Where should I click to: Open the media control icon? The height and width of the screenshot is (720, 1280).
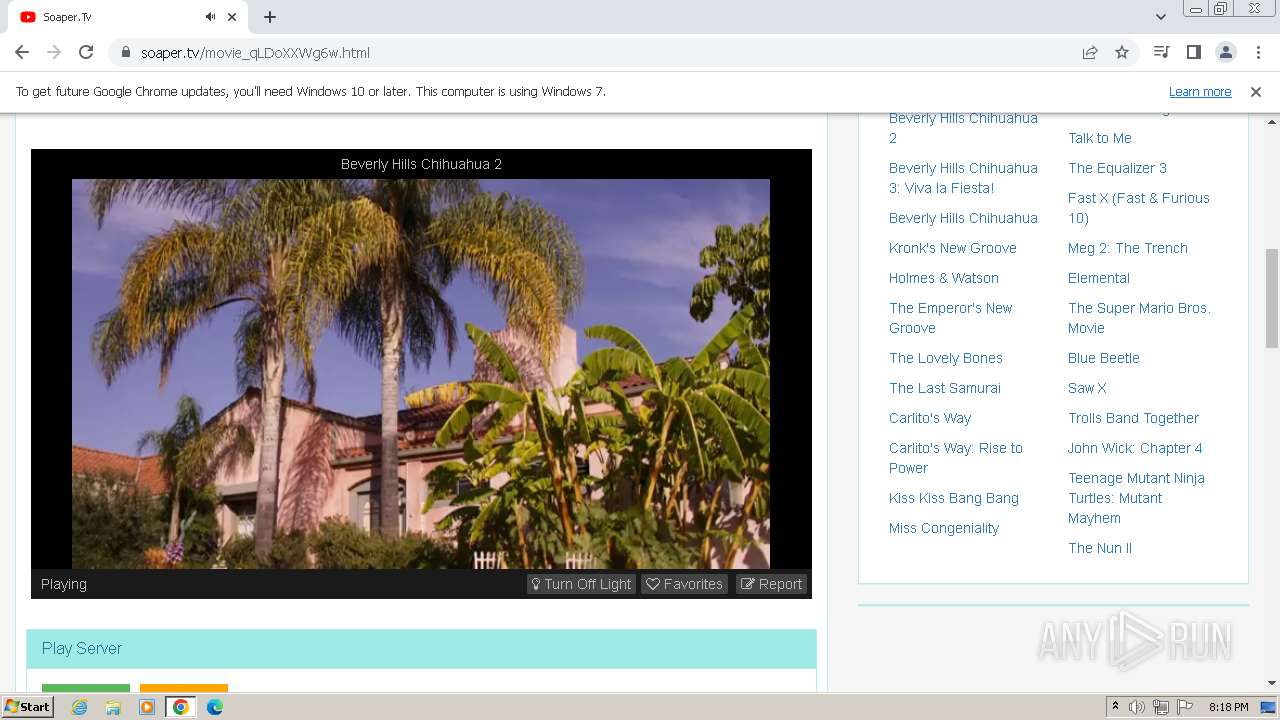point(1161,52)
